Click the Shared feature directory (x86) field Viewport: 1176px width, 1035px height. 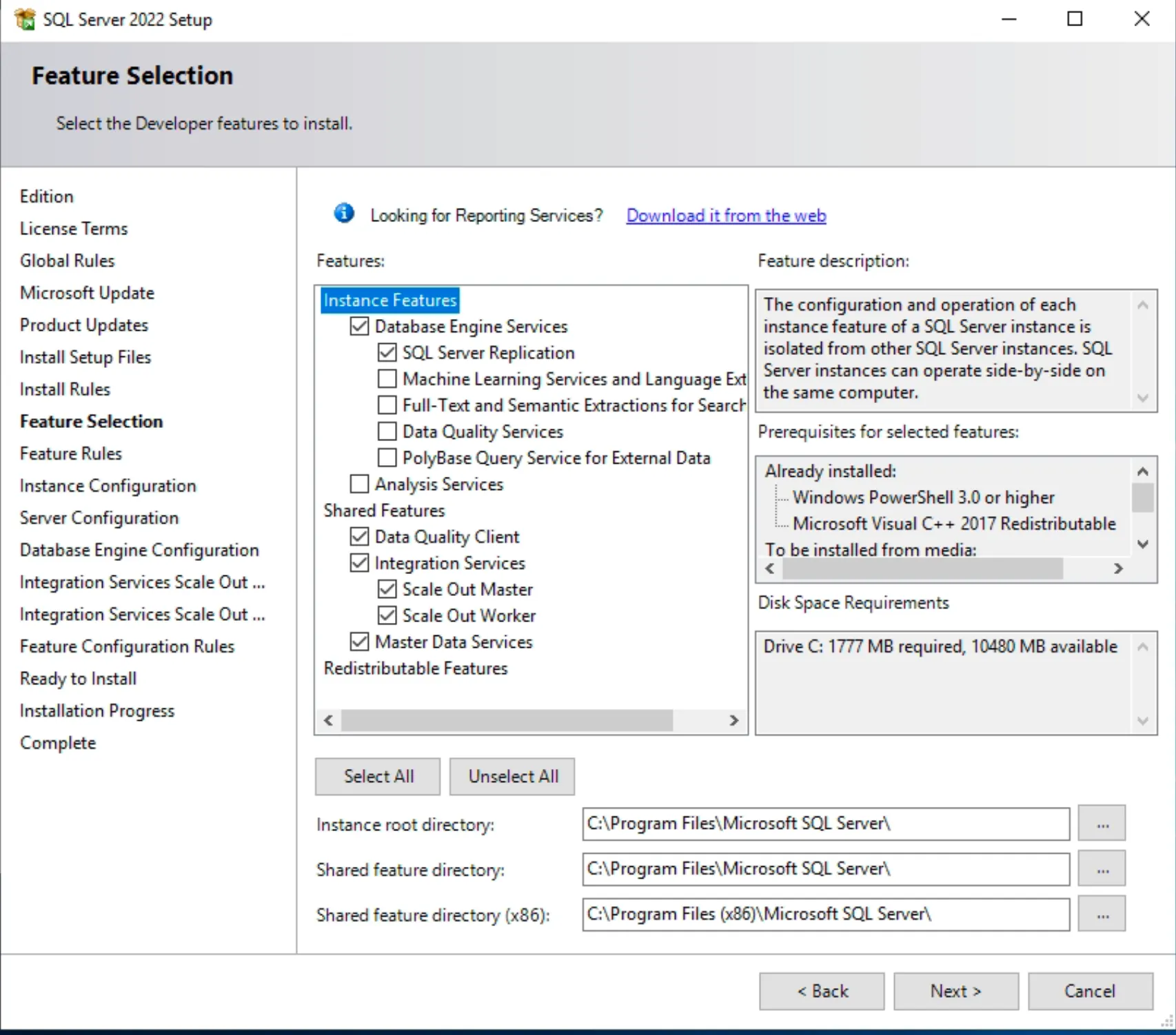tap(826, 914)
